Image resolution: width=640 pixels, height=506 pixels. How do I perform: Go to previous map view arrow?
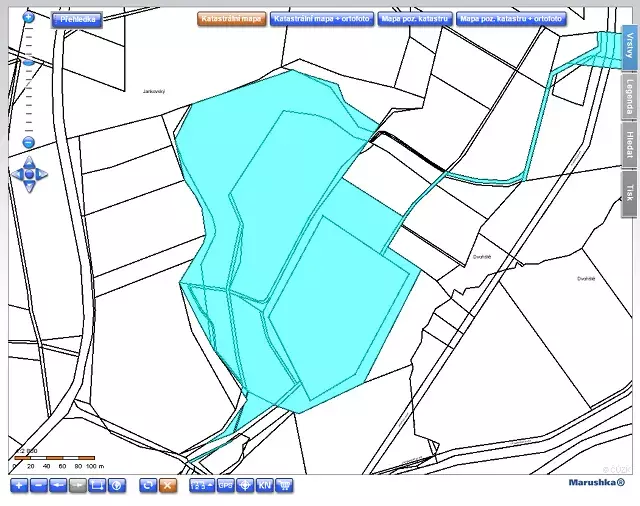point(58,485)
